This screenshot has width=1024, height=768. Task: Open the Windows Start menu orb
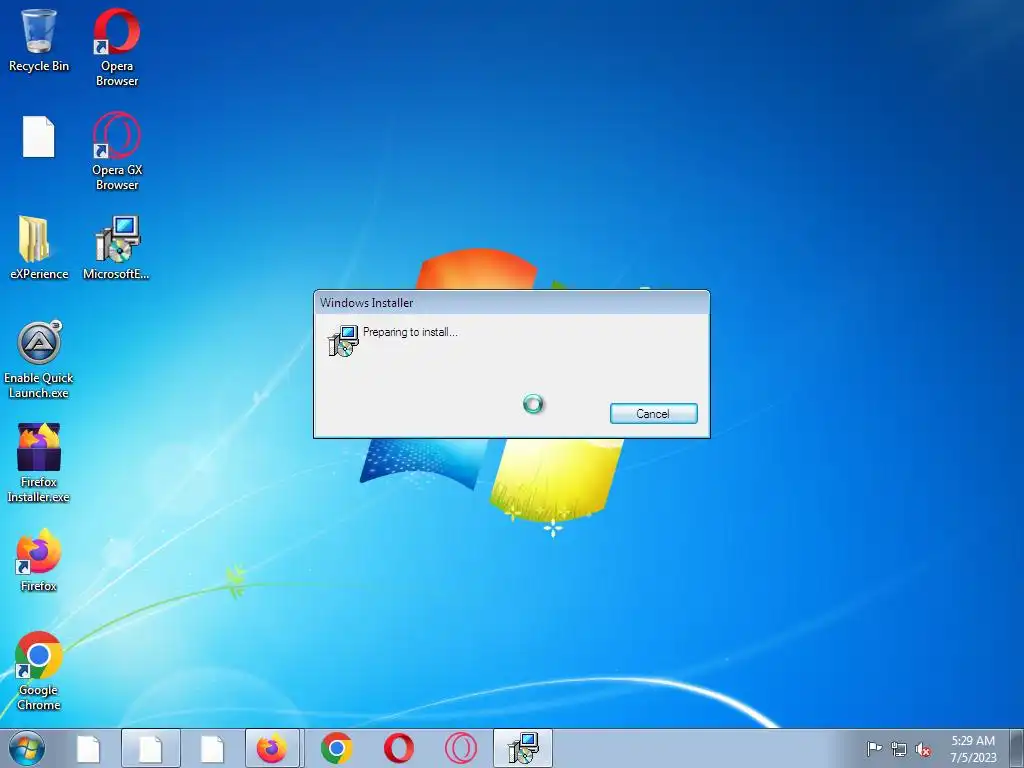coord(27,748)
